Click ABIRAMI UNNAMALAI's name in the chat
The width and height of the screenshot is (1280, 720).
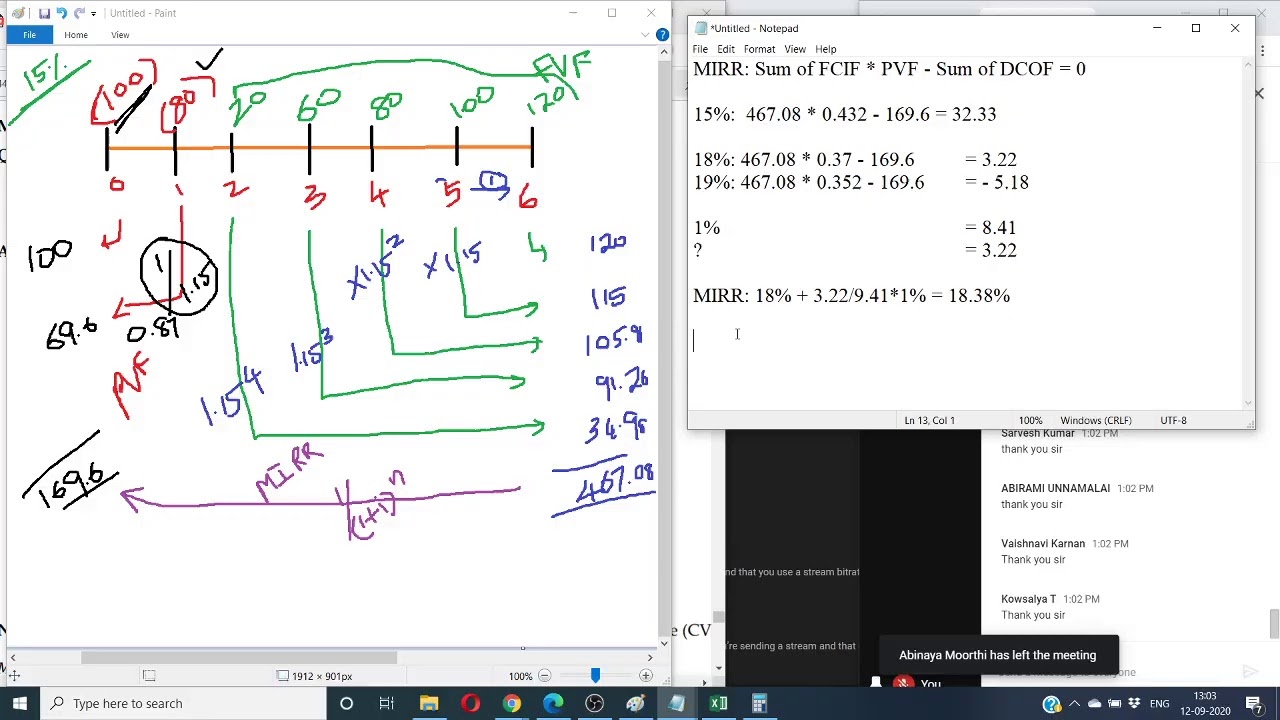tap(1055, 488)
